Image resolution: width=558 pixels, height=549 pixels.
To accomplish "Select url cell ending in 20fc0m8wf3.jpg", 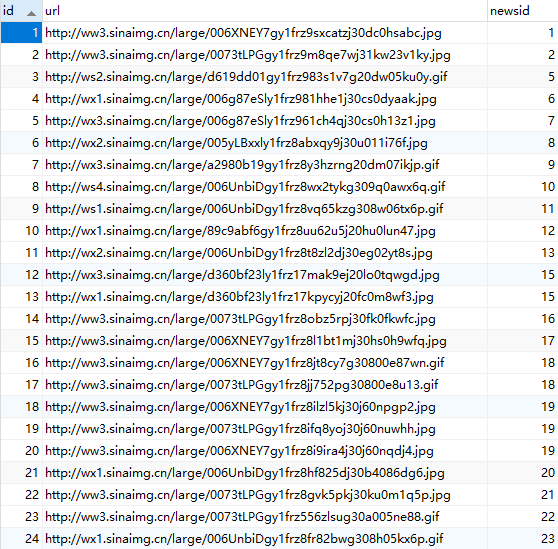I will (265, 297).
